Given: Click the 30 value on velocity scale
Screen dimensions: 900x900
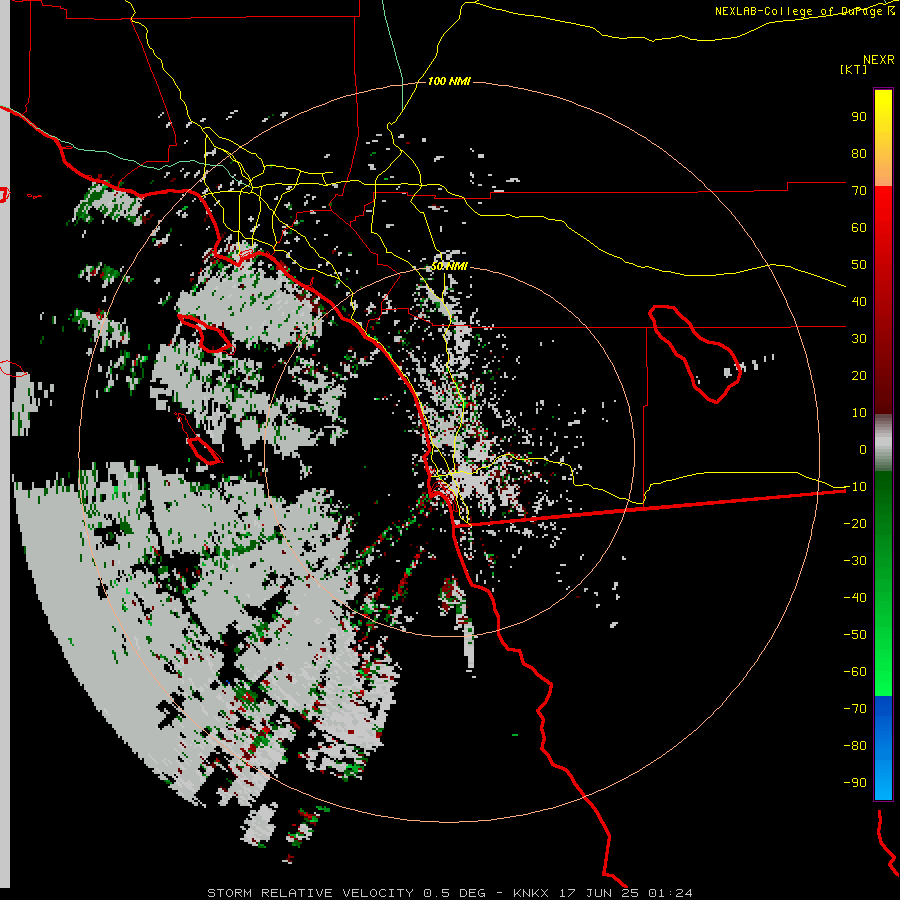Looking at the screenshot, I should (x=859, y=339).
